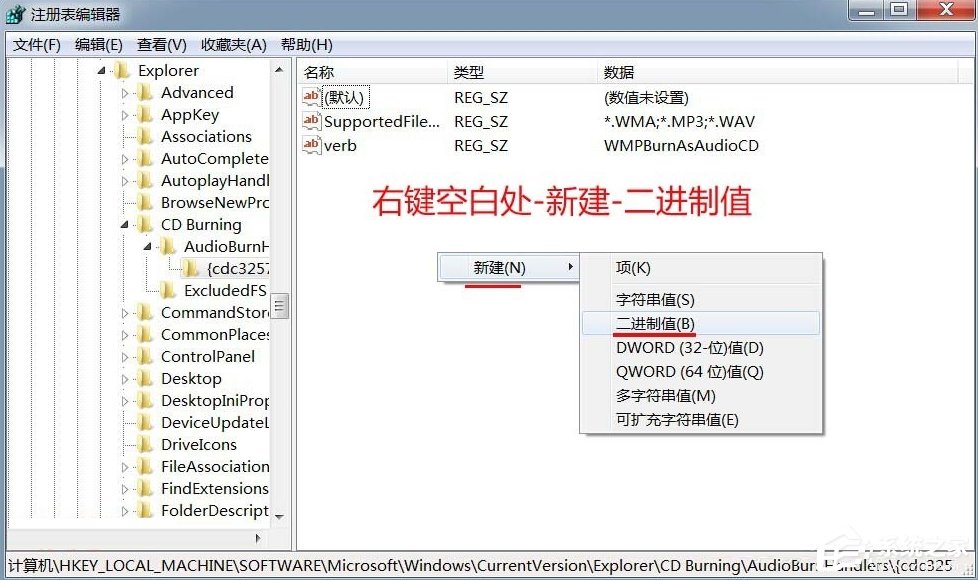The image size is (978, 580).
Task: Collapse the Explorer key via its arrow
Action: (100, 70)
